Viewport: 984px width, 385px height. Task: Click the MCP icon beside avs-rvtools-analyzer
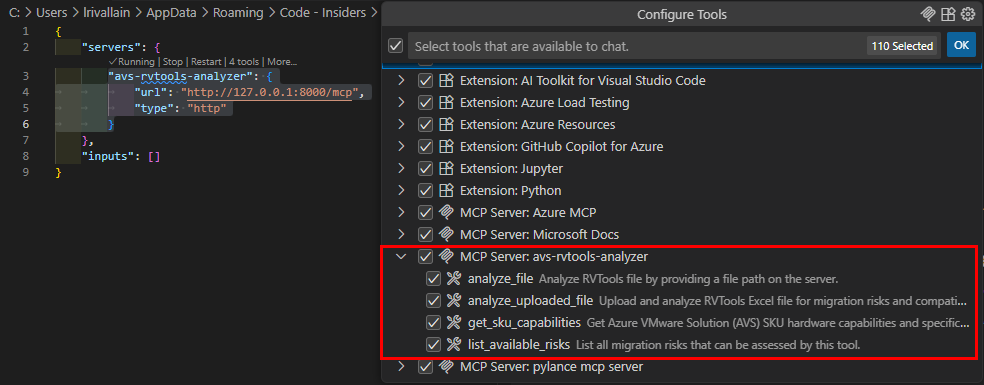[446, 256]
